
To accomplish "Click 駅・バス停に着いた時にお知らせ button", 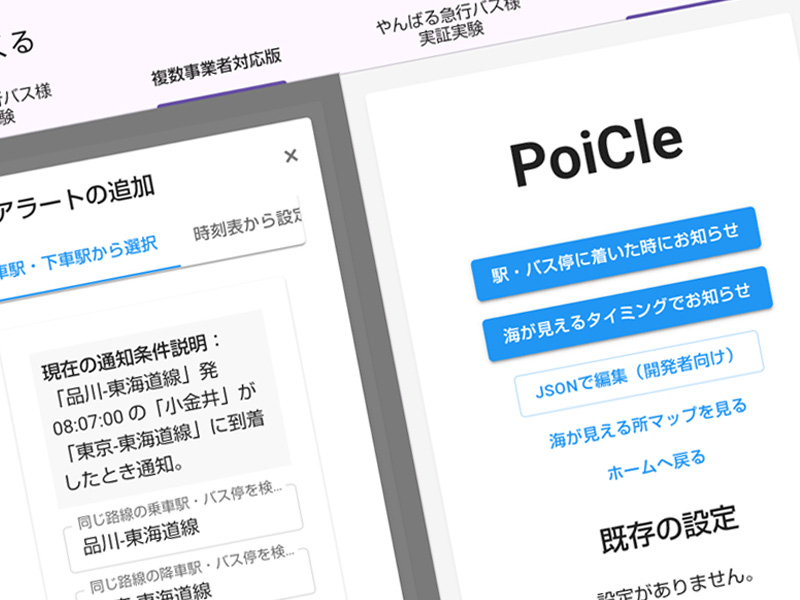I will 616,254.
